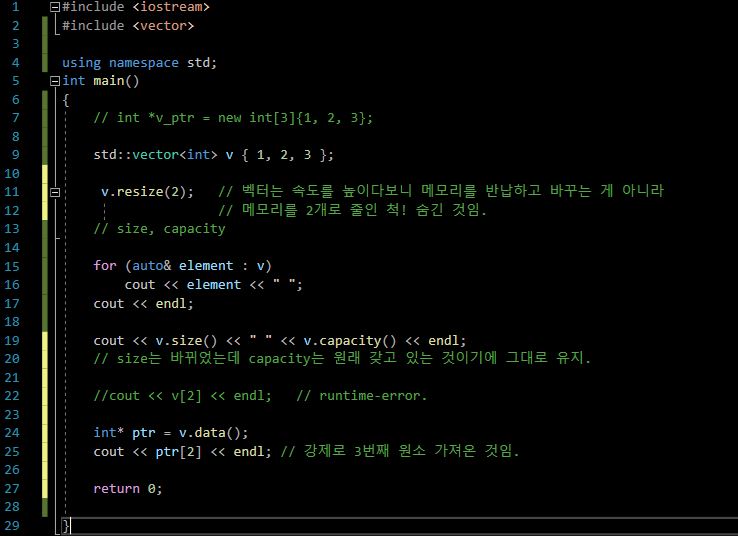
Task: Click the Korean comment on line 20
Action: (342, 359)
